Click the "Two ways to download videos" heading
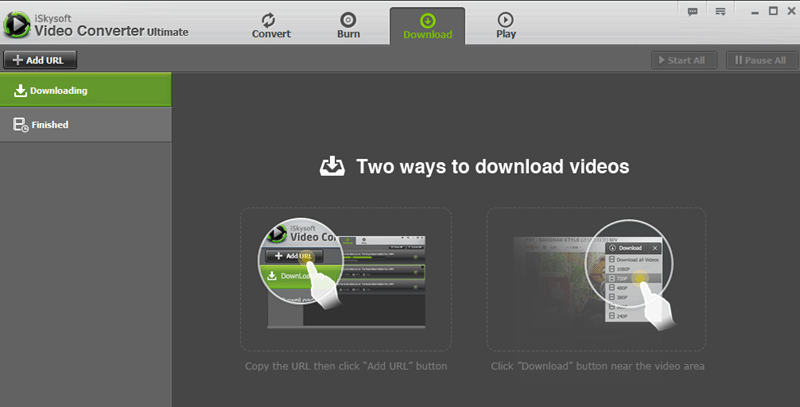 tap(492, 167)
